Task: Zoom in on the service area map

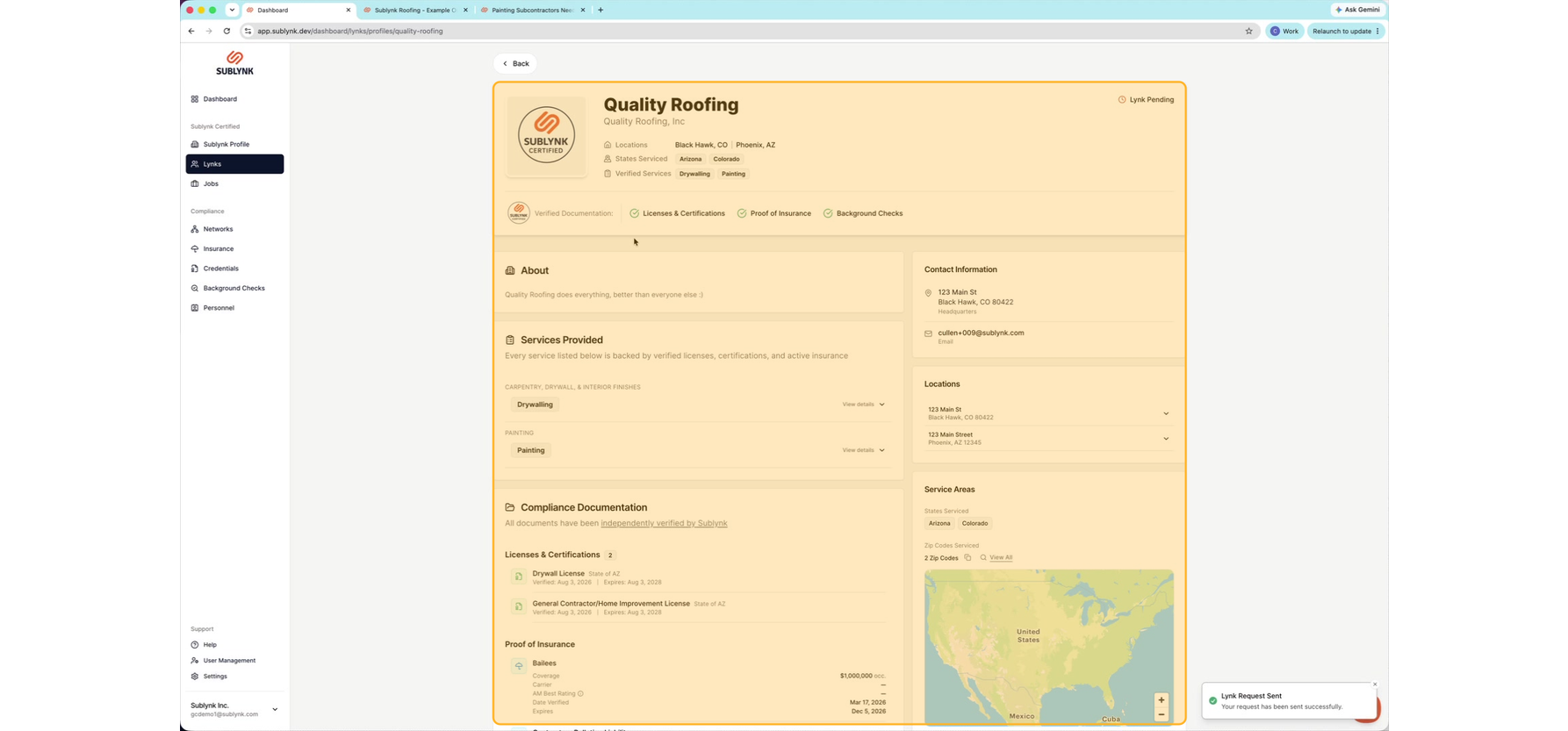Action: pyautogui.click(x=1161, y=700)
